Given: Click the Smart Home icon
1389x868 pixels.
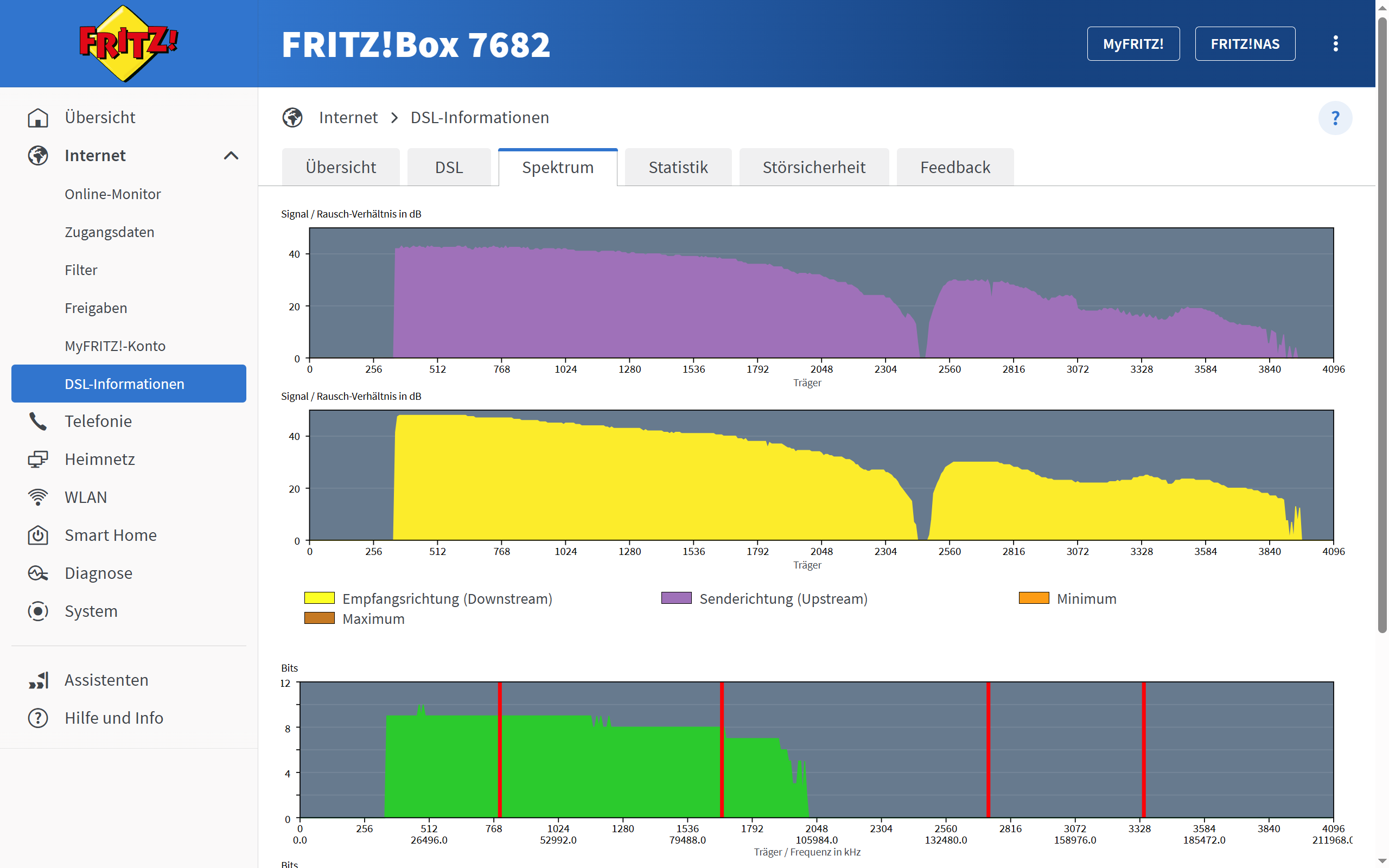Looking at the screenshot, I should [38, 535].
